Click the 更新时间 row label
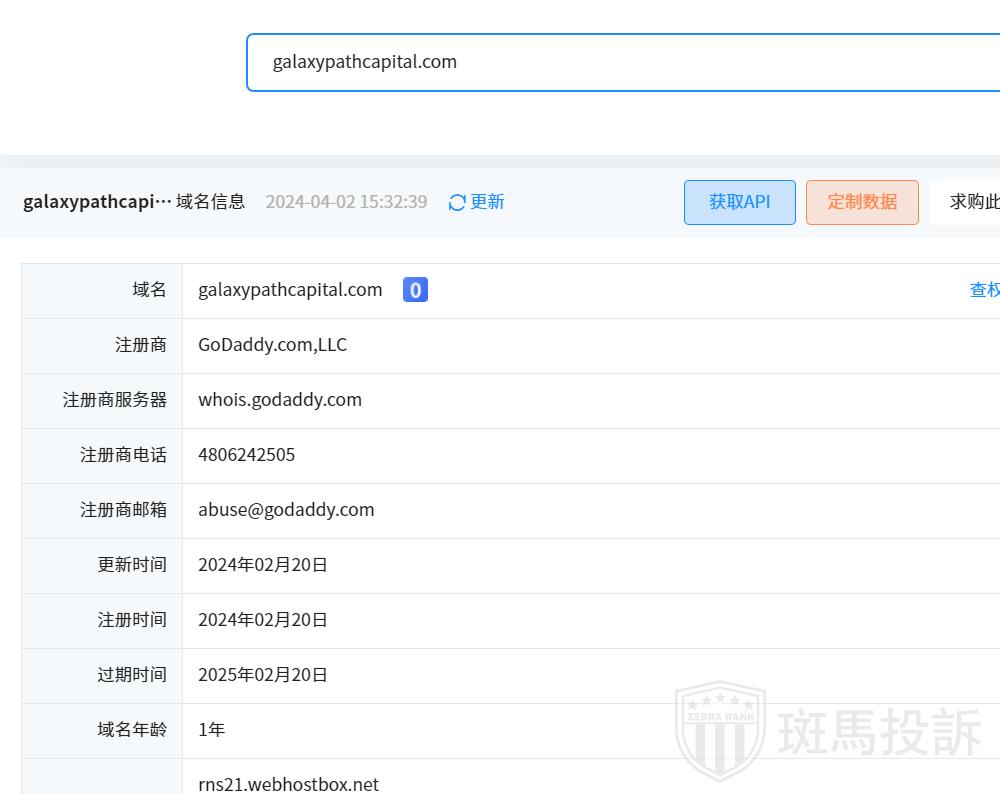The height and width of the screenshot is (794, 1000). point(132,565)
